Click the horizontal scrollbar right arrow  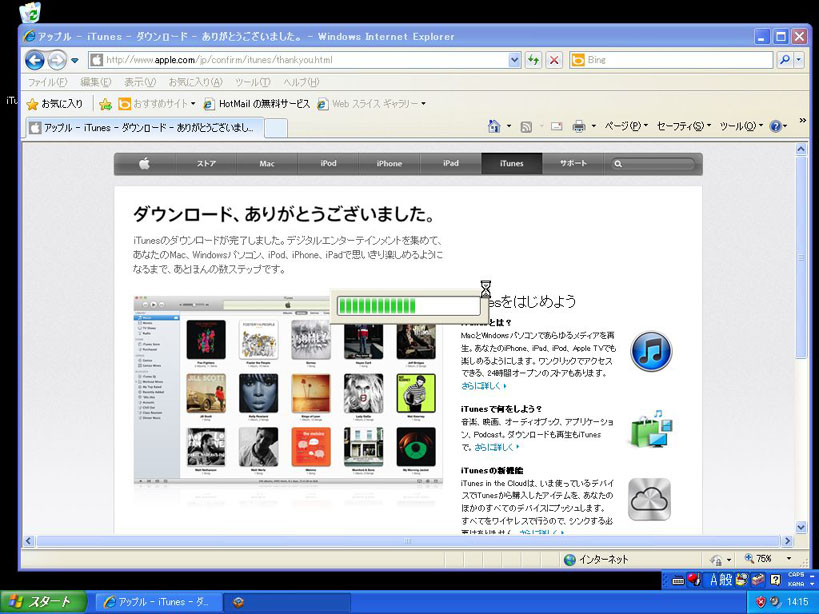coord(788,541)
